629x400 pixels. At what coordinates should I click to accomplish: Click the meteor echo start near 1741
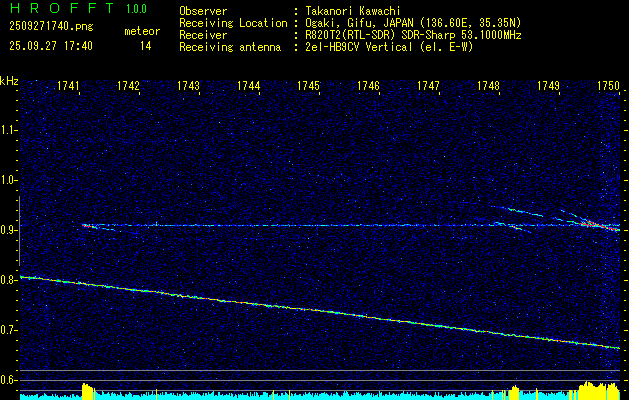[x=85, y=226]
